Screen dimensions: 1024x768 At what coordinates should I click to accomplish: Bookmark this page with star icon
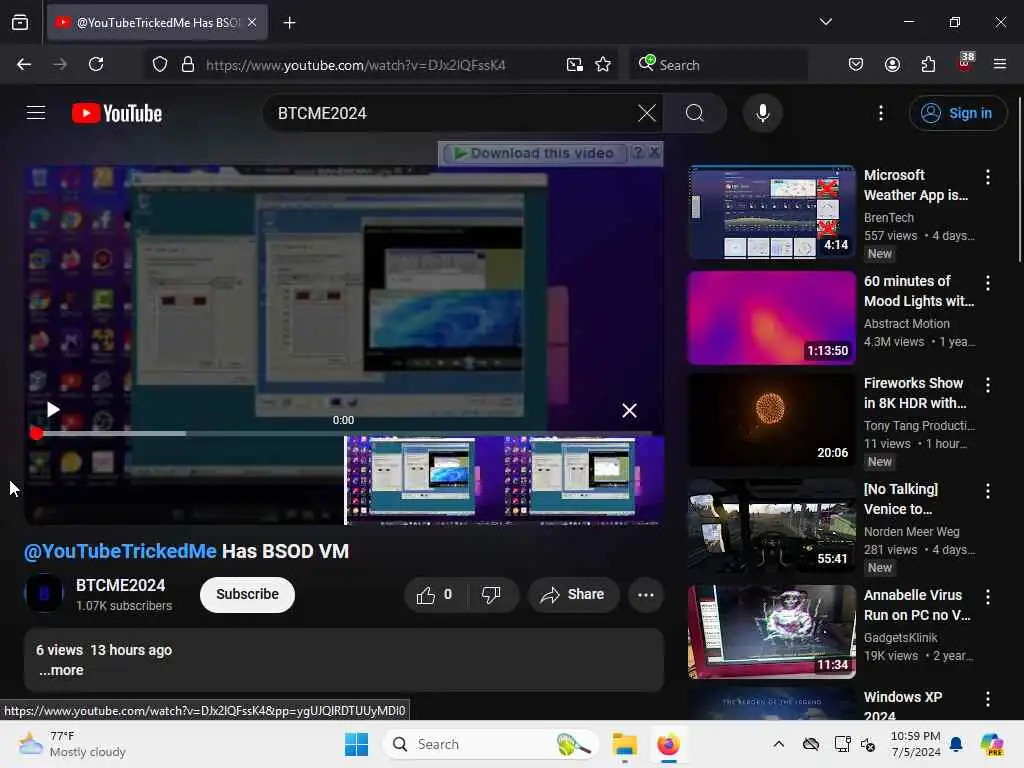pos(603,65)
